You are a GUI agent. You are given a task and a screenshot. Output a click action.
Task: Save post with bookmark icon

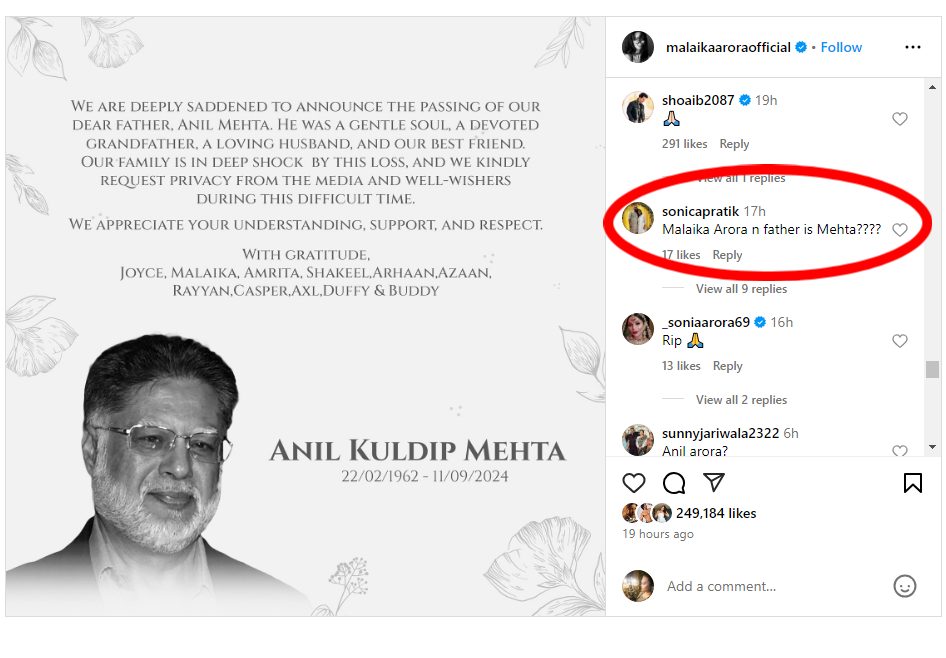pos(912,483)
